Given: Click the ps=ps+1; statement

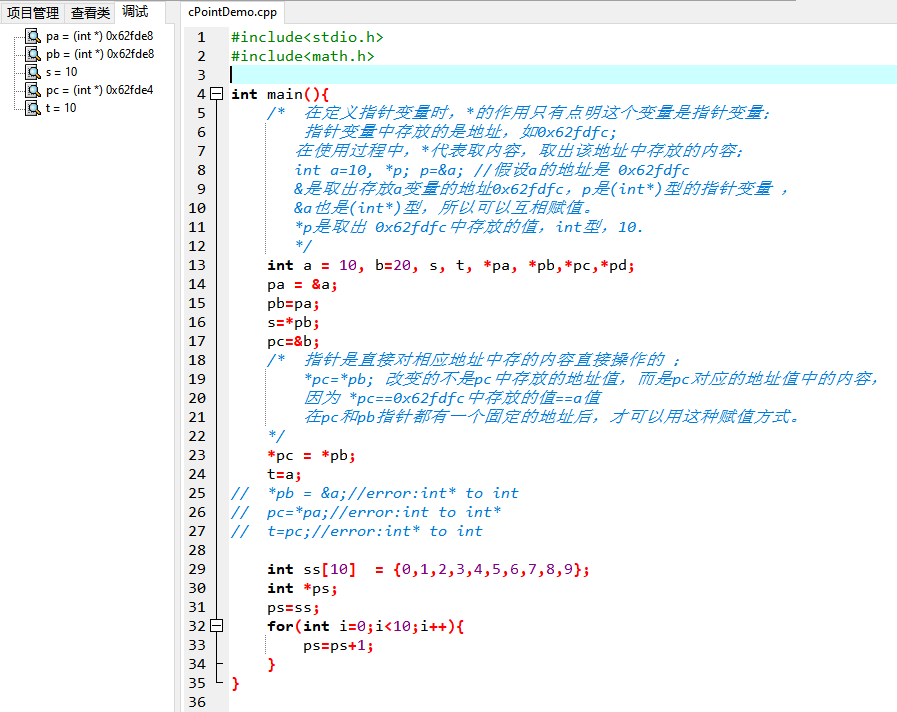Looking at the screenshot, I should (338, 646).
